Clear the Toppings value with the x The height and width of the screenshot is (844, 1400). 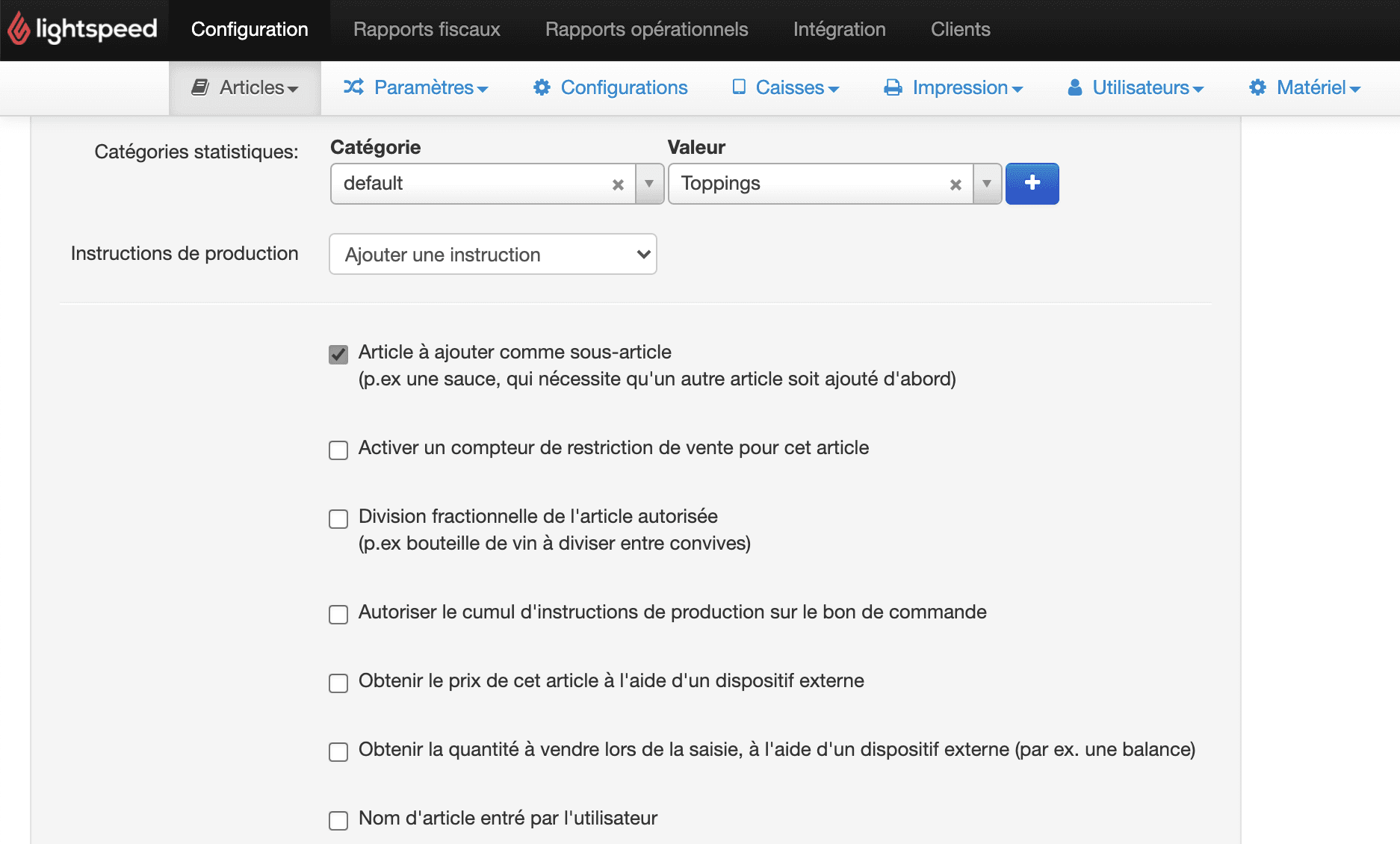tap(955, 184)
